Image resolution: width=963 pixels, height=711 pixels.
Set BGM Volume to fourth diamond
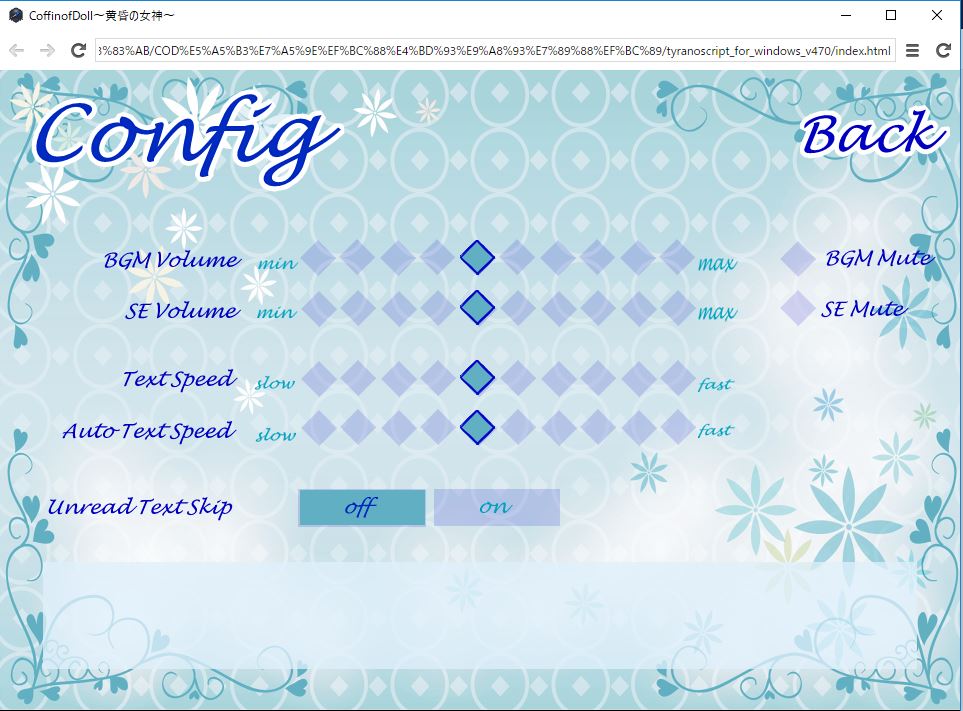pyautogui.click(x=439, y=257)
